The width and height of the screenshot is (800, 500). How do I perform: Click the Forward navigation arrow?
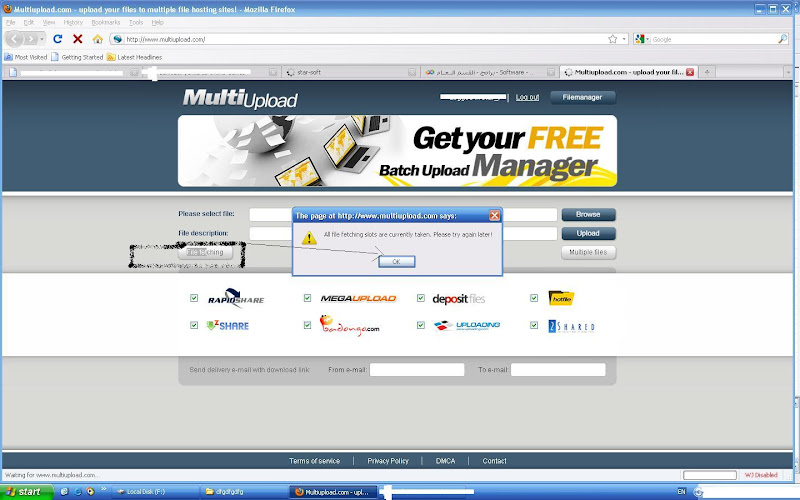click(31, 39)
